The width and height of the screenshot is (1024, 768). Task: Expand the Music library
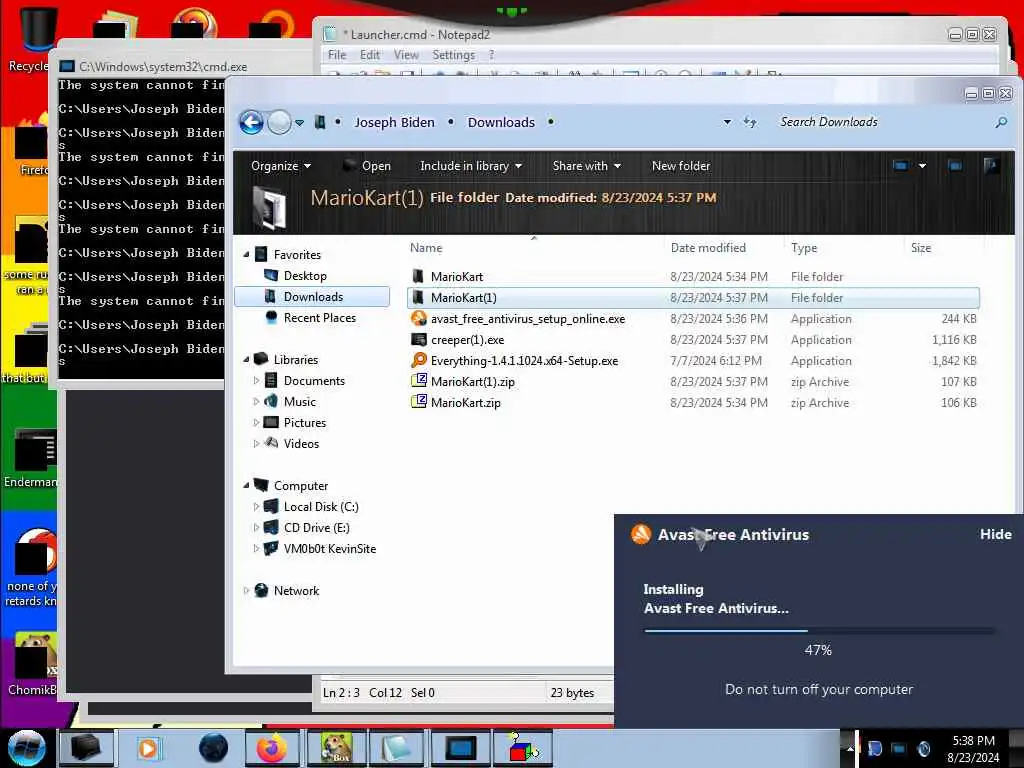tap(256, 401)
